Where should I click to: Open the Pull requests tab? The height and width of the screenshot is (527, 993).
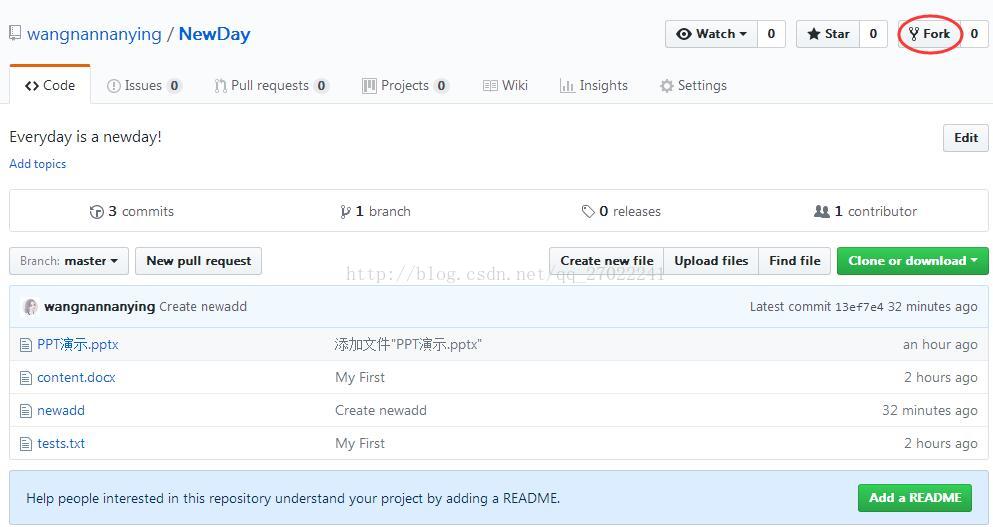point(271,86)
